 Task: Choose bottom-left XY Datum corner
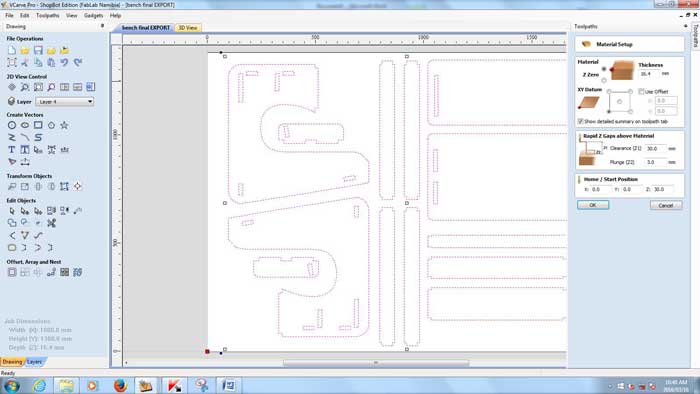tap(609, 112)
